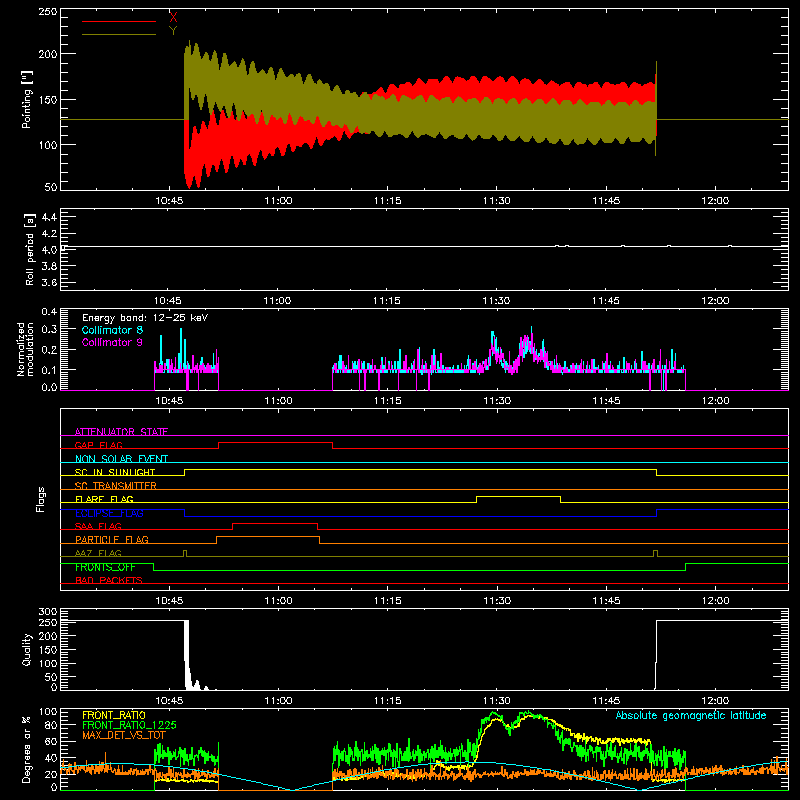800x800 pixels.
Task: Click the Roll period axis title
Action: coord(30,249)
